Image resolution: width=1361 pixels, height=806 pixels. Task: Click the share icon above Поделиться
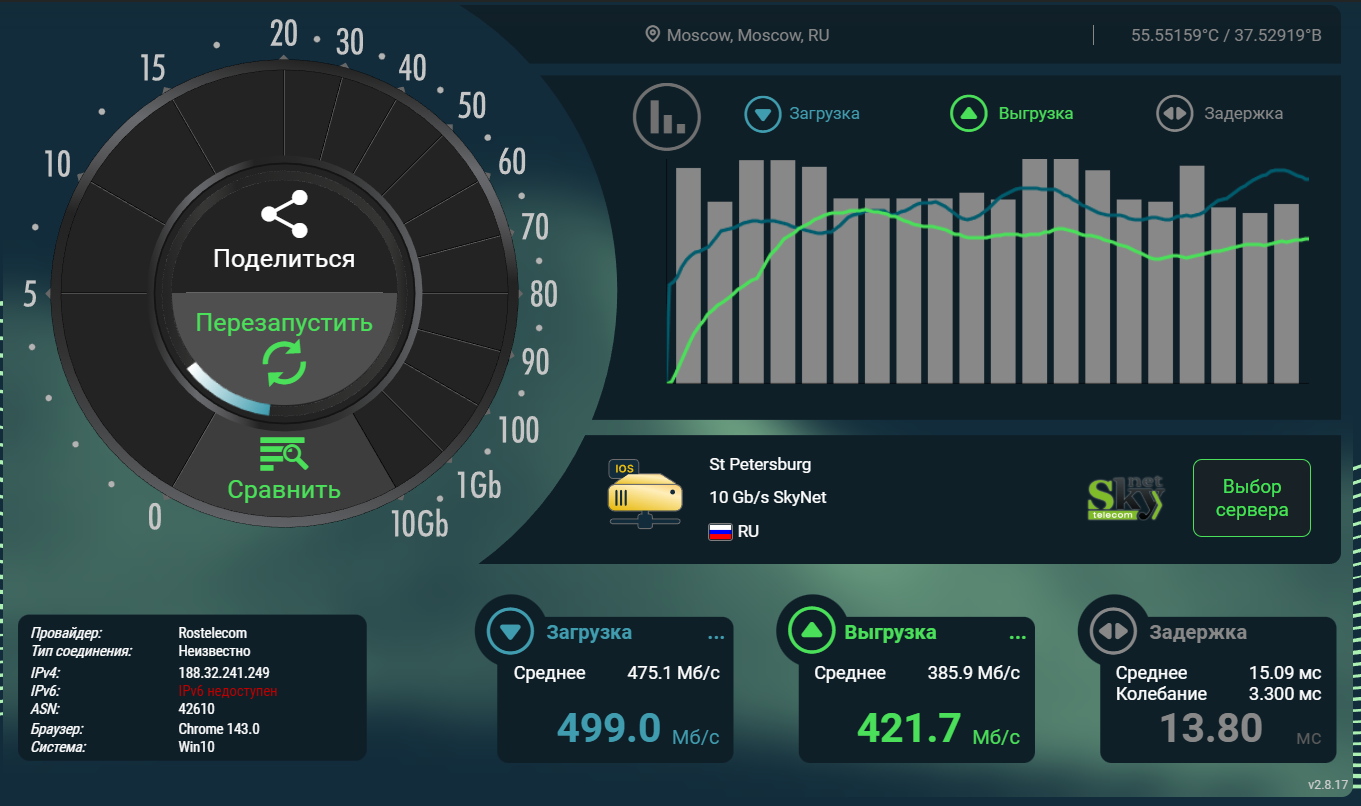pyautogui.click(x=284, y=214)
